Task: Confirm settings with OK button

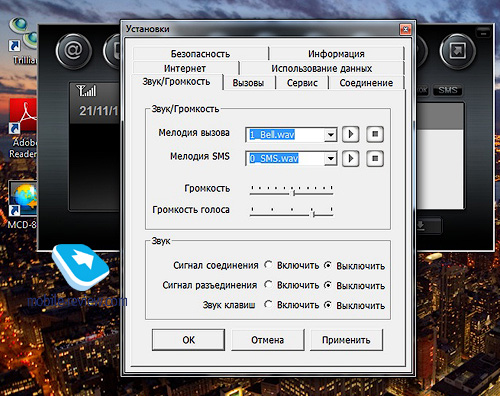Action: pos(188,340)
